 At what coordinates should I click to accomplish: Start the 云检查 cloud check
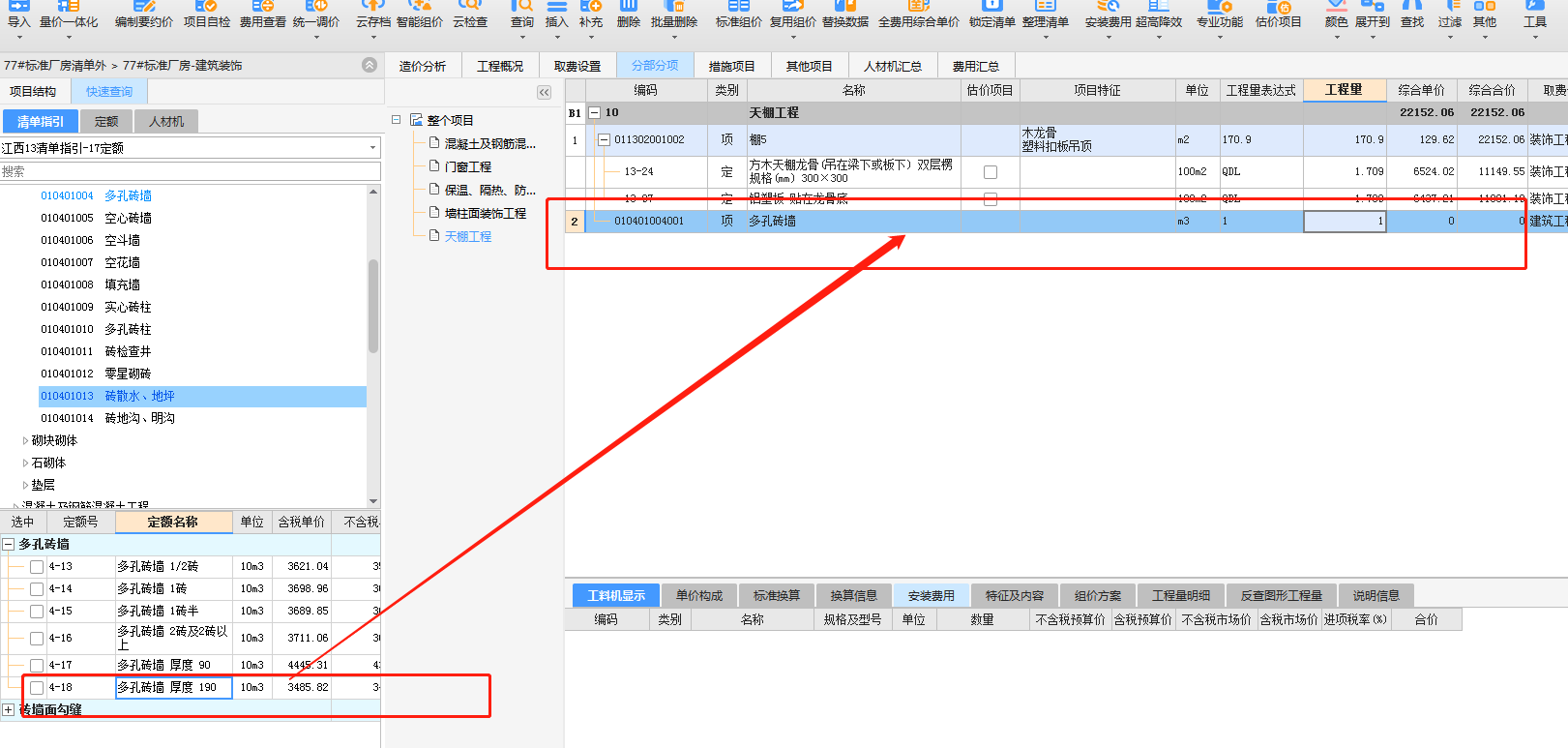470,15
